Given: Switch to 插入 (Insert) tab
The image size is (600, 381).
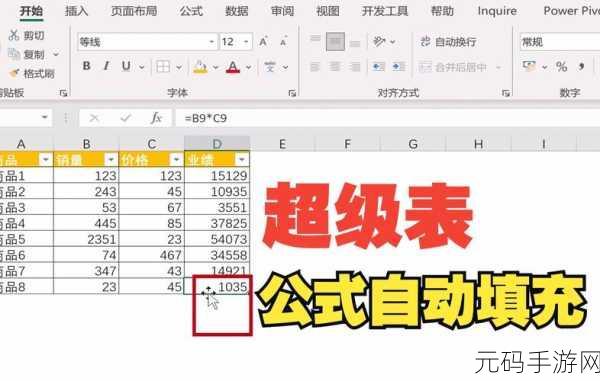Looking at the screenshot, I should pos(76,11).
